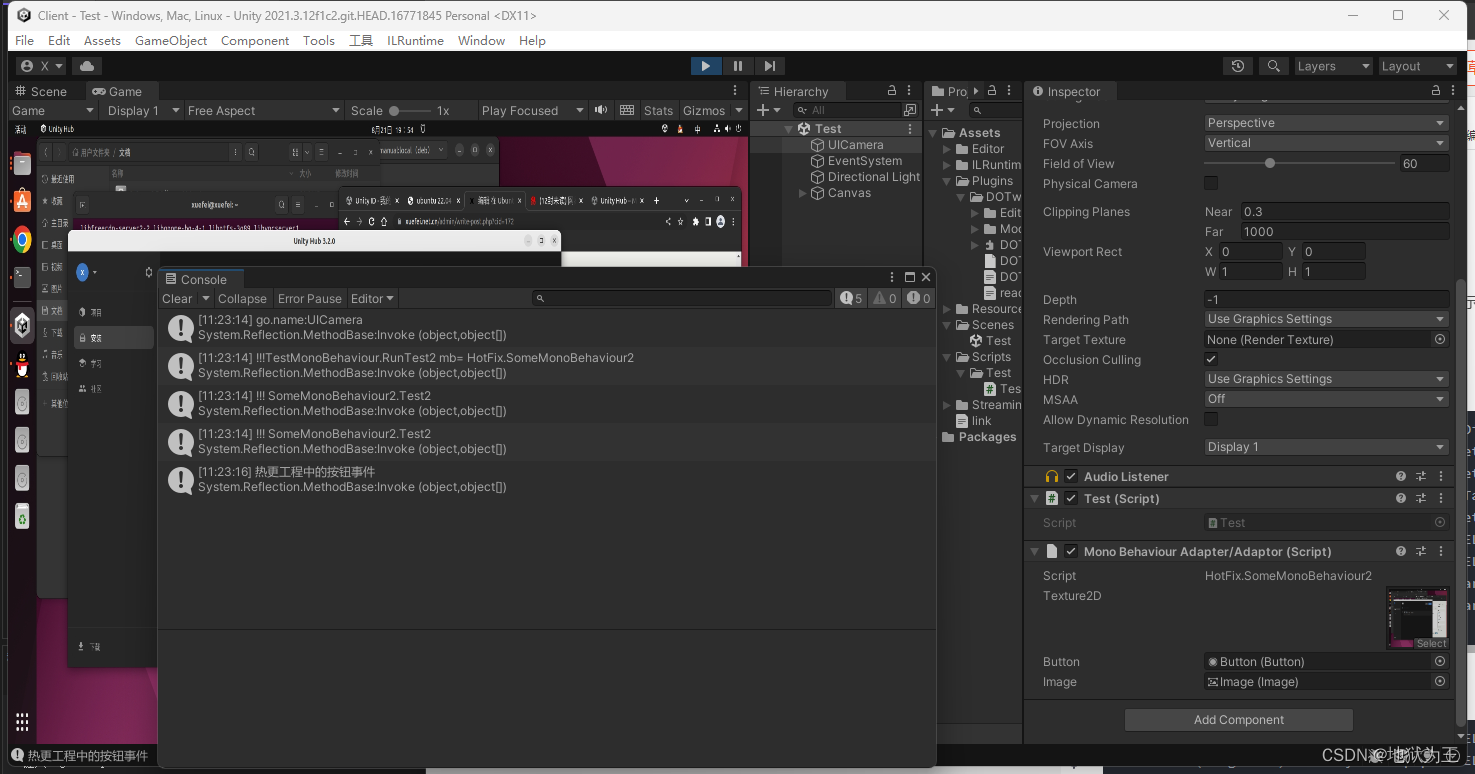Open the FOV Axis dropdown (Vertical)

pos(1327,143)
